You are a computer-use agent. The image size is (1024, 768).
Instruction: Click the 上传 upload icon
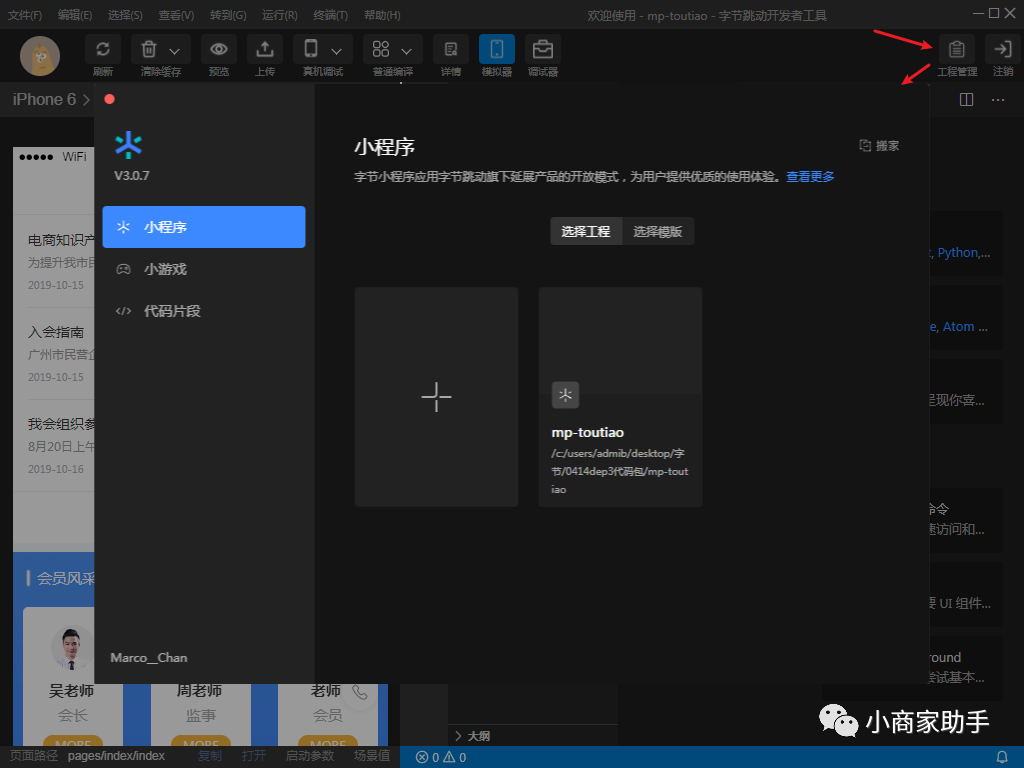coord(264,50)
